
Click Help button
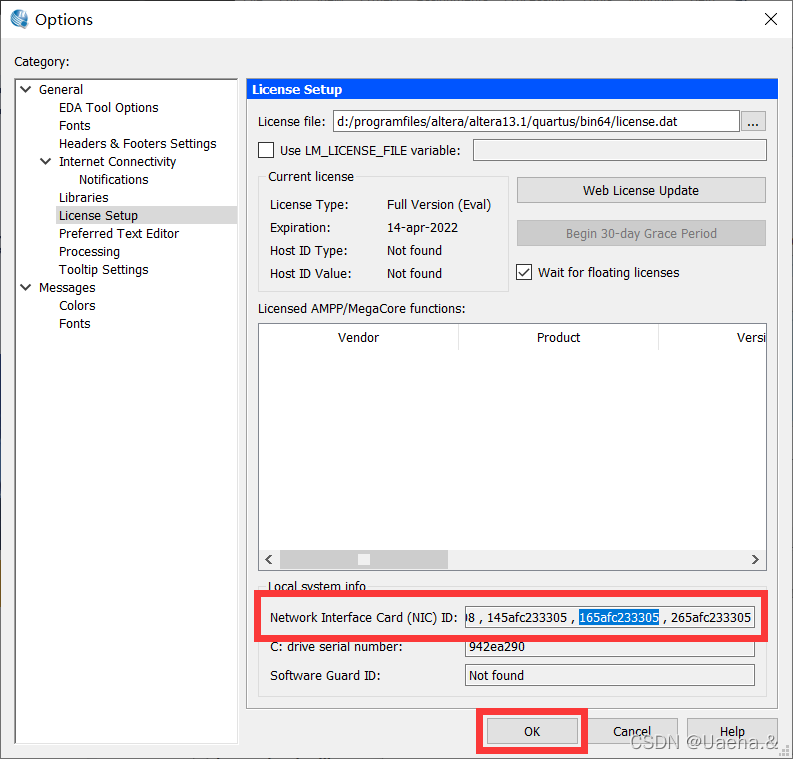732,731
